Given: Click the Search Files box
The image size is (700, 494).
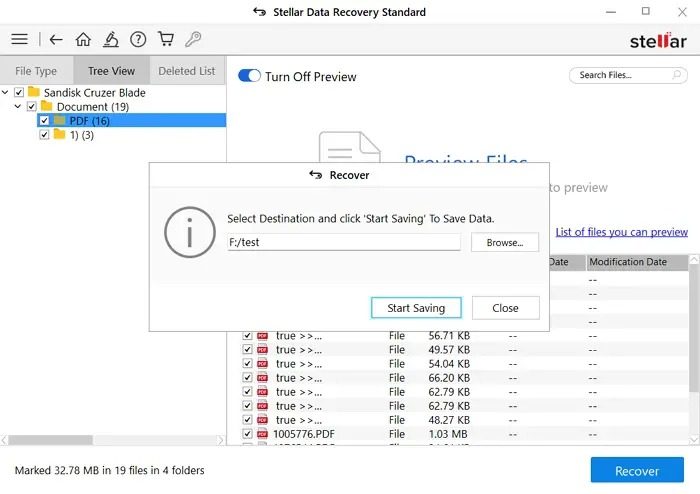Looking at the screenshot, I should coord(628,75).
